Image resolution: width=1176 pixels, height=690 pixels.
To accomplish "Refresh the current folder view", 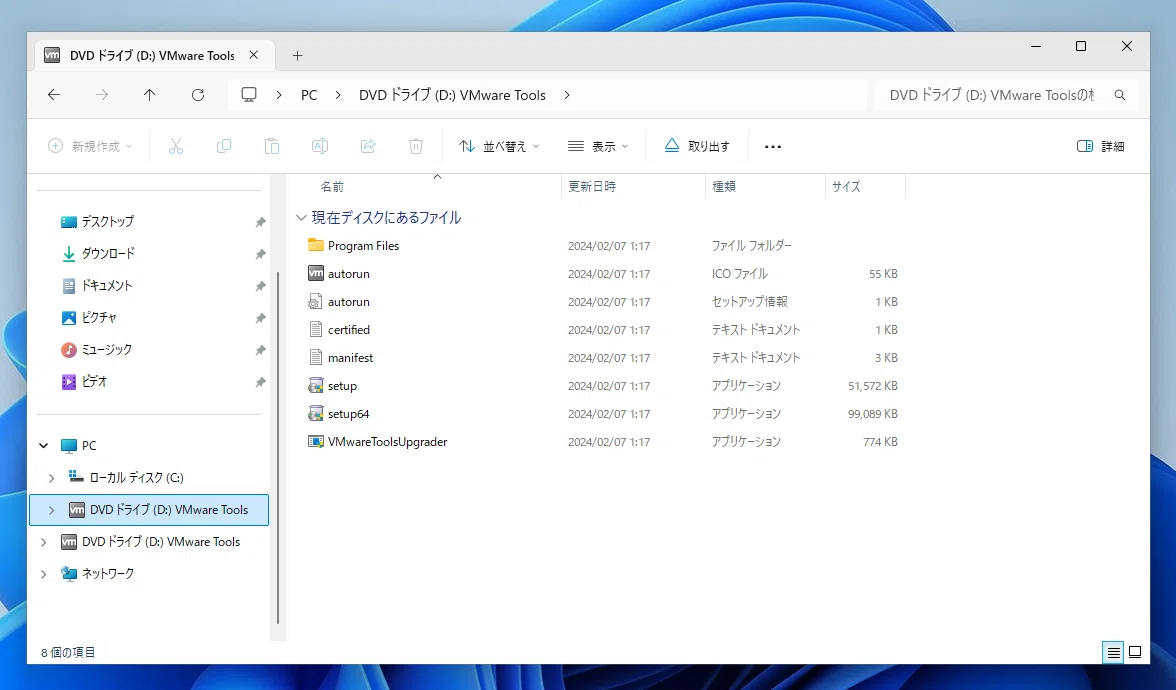I will pyautogui.click(x=198, y=95).
